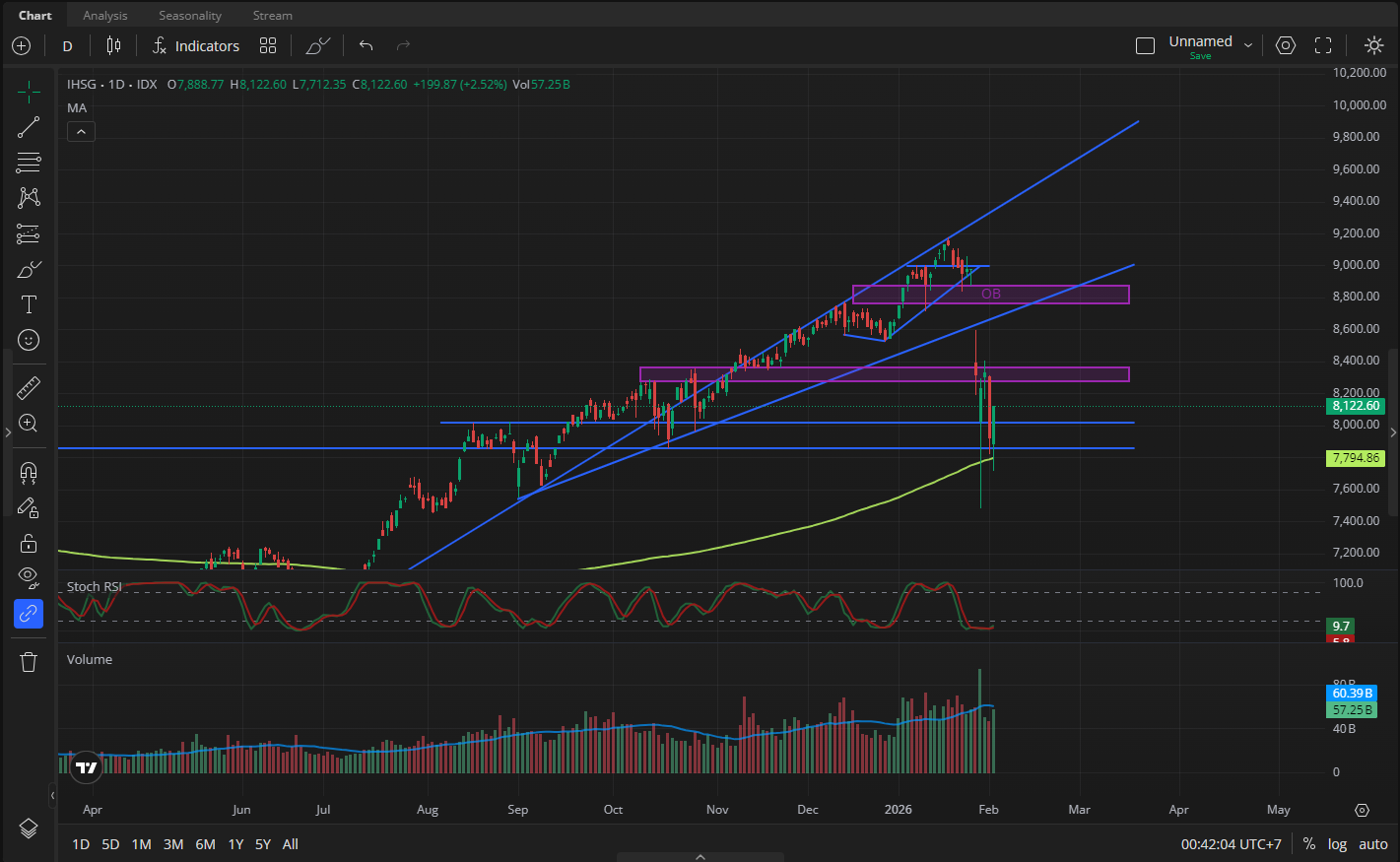This screenshot has width=1400, height=862.
Task: Open the Unnamed layout dropdown arrow
Action: (1248, 45)
